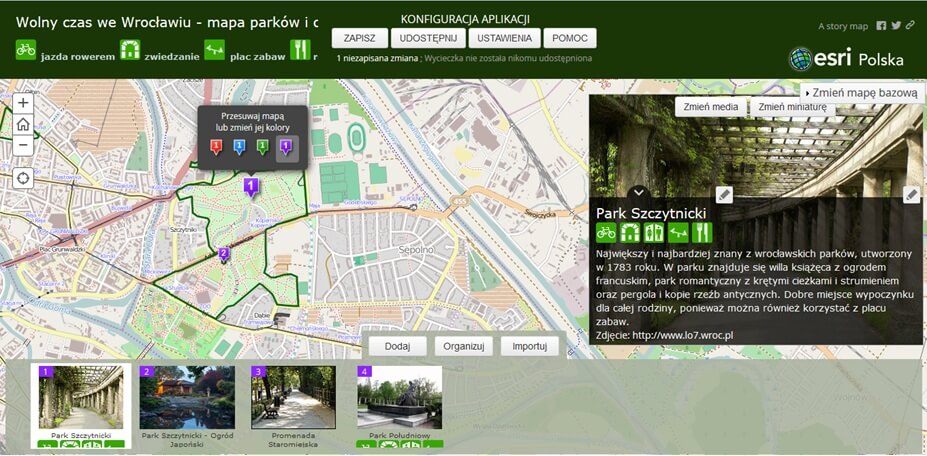Click Zmień miniaturę button
This screenshot has height=456, width=927.
792,107
